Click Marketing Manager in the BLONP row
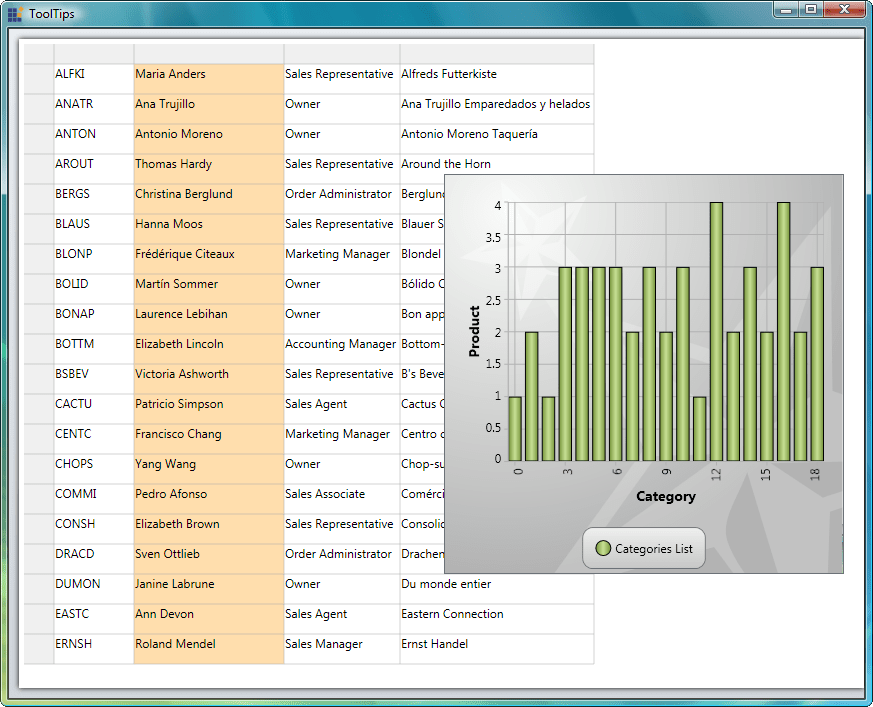This screenshot has height=707, width=873. 342,259
